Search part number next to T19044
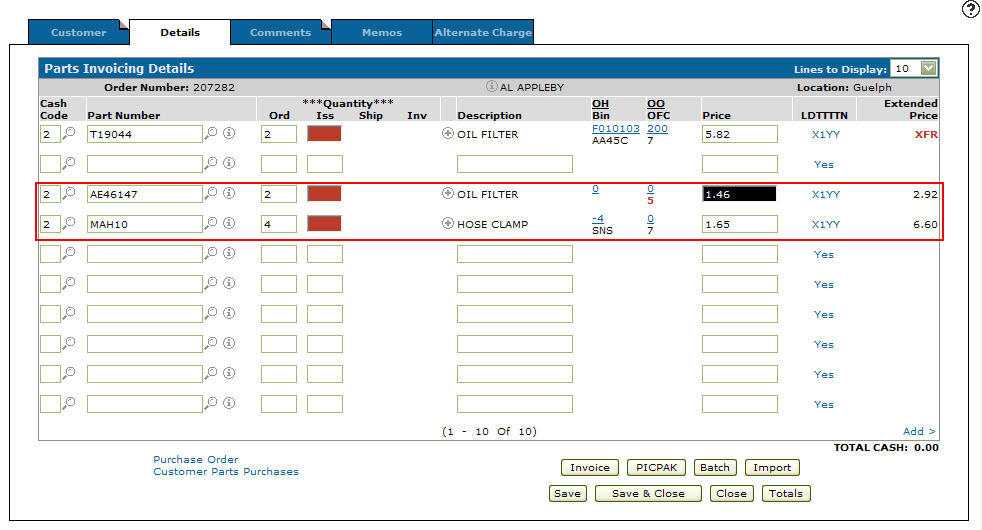This screenshot has width=982, height=530. coord(212,133)
